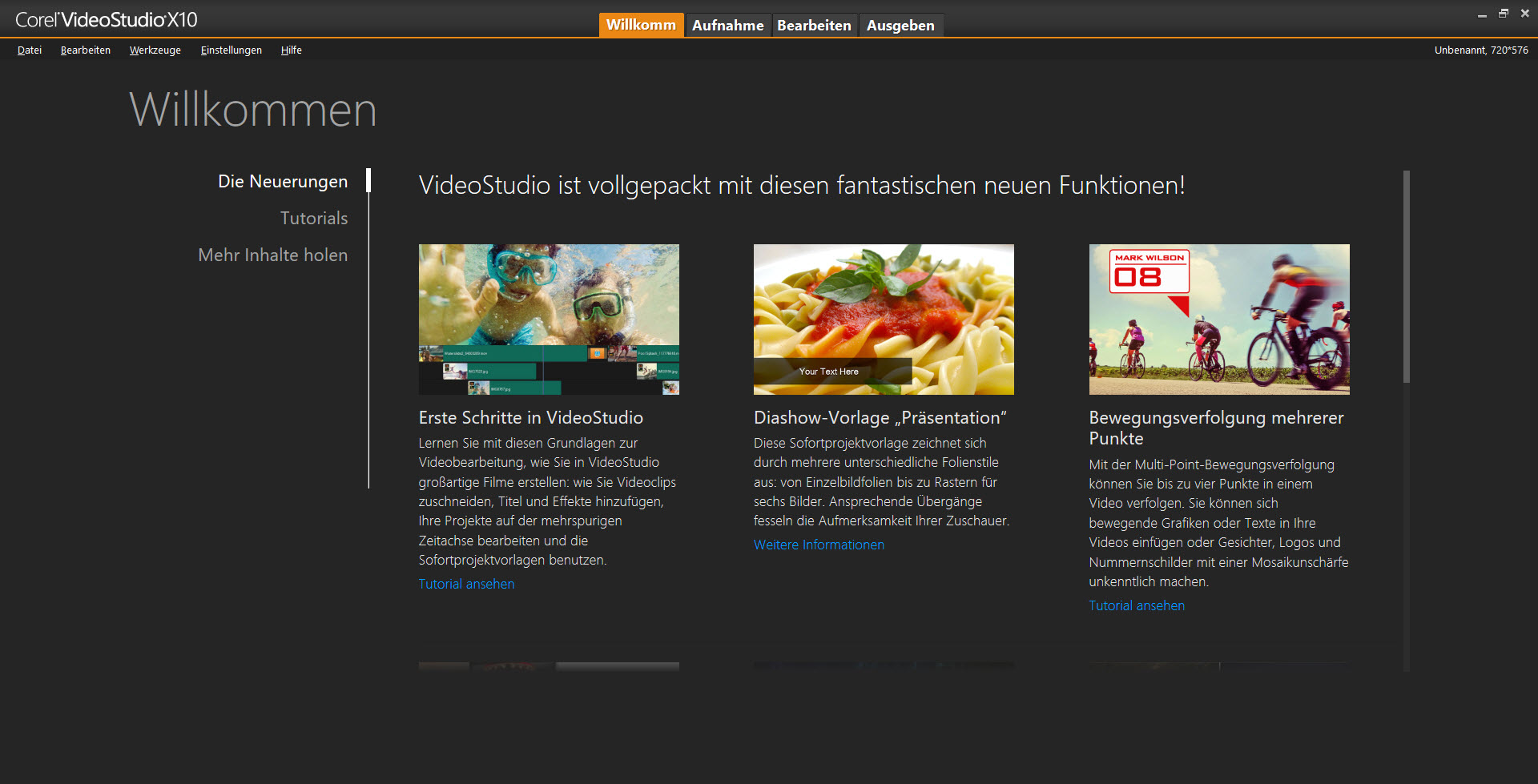Viewport: 1538px width, 784px height.
Task: Click the pasta dish slideshow thumbnail
Action: pyautogui.click(x=884, y=319)
